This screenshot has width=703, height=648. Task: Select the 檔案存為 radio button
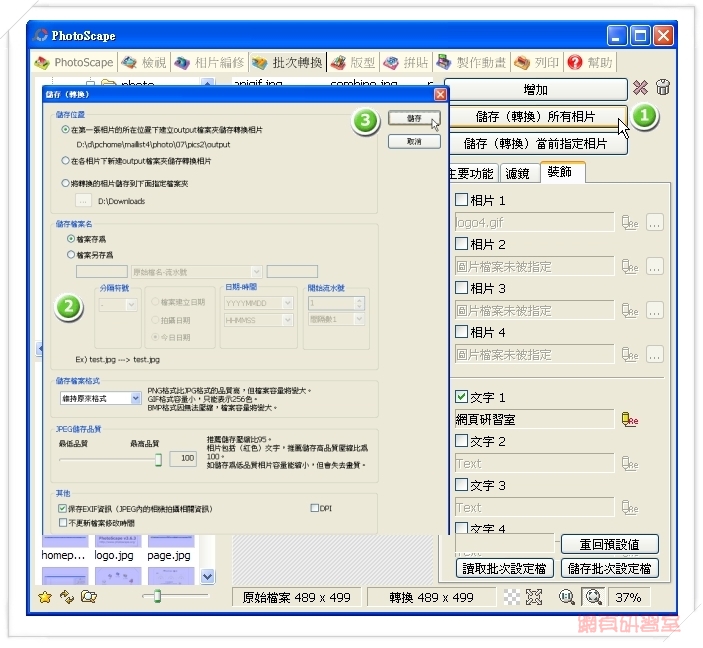pyautogui.click(x=71, y=239)
